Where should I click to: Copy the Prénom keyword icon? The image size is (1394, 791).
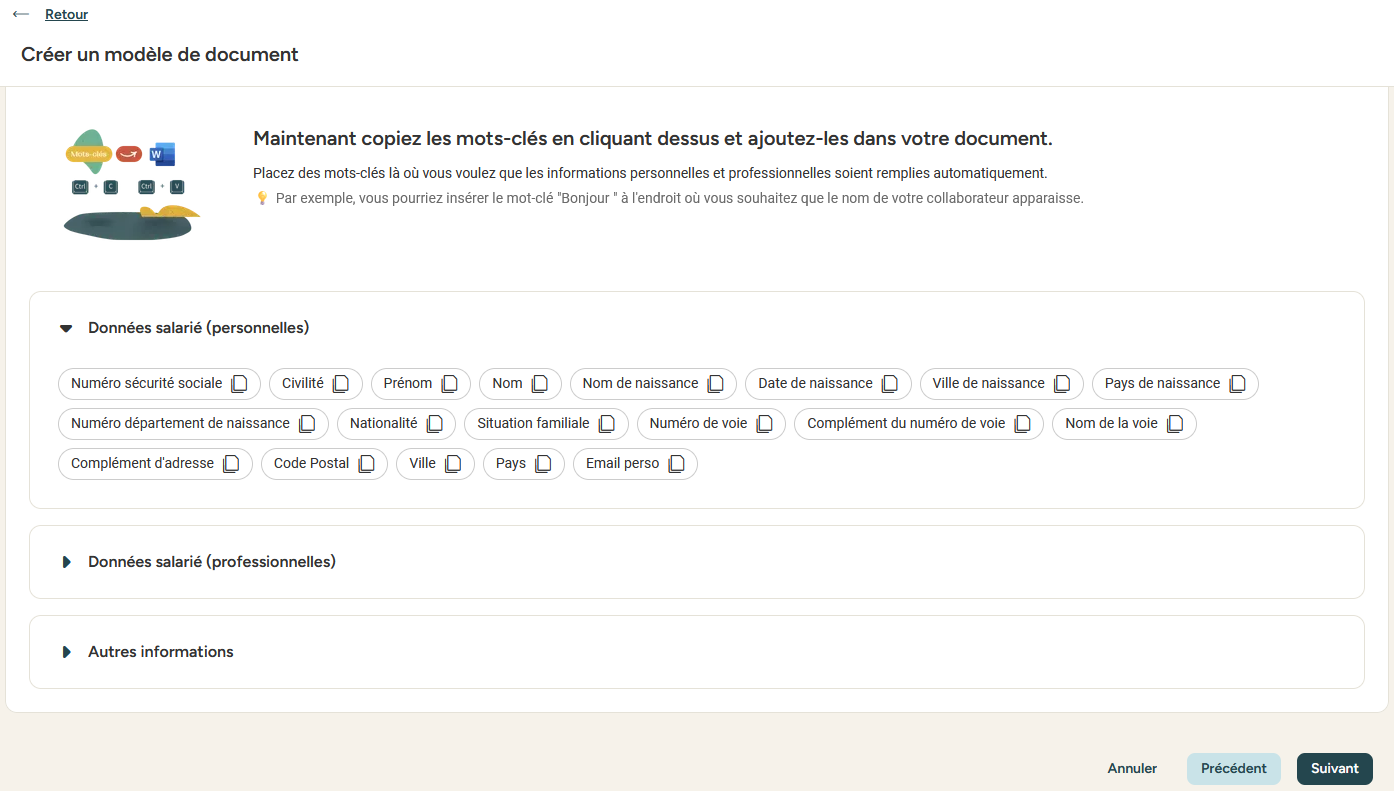(450, 384)
